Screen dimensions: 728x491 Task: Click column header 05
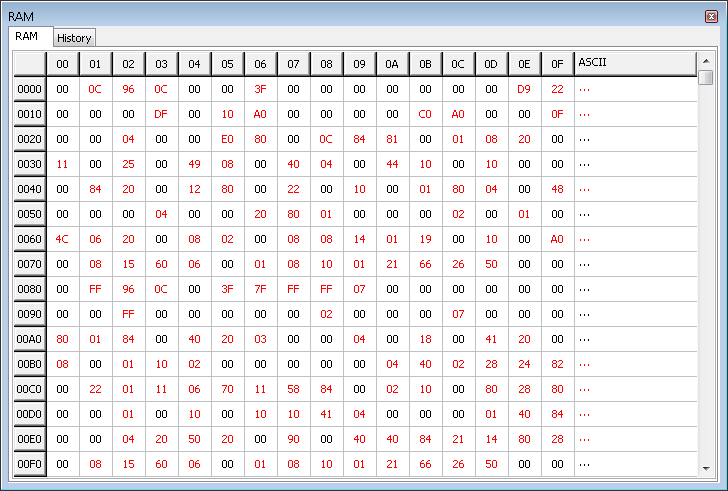coord(228,64)
